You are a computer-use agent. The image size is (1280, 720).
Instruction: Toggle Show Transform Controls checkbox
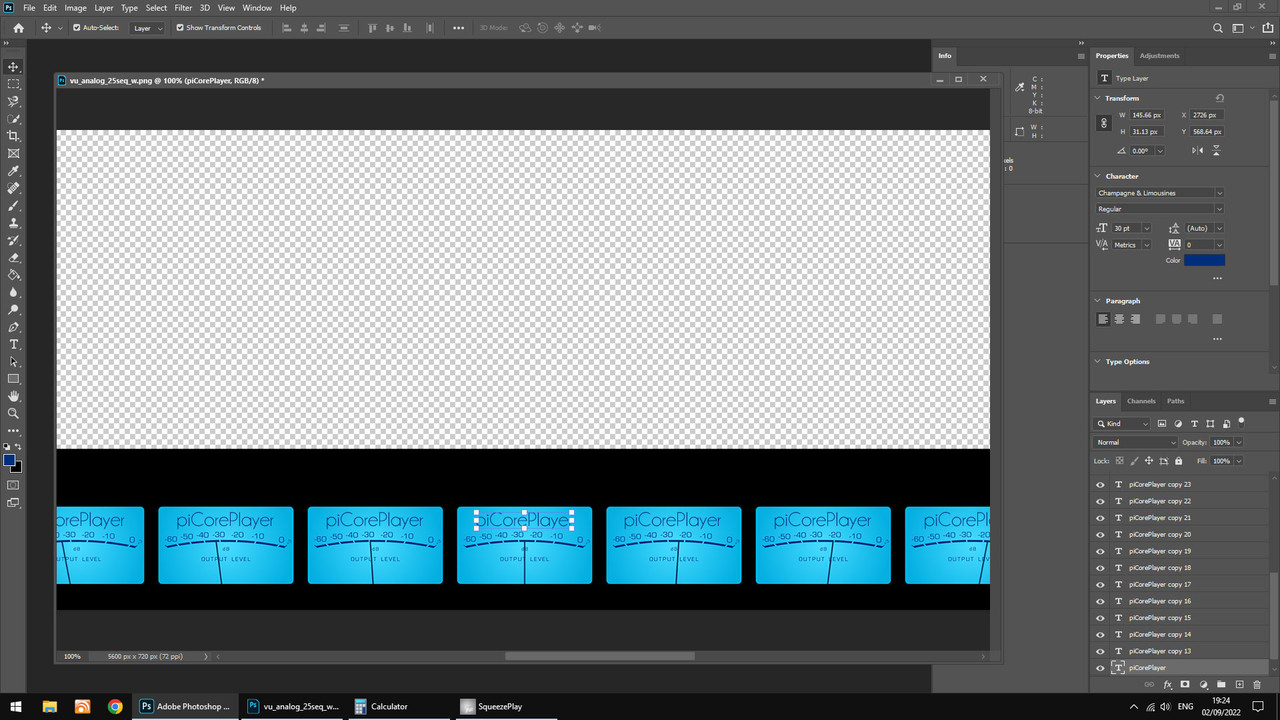pos(180,28)
